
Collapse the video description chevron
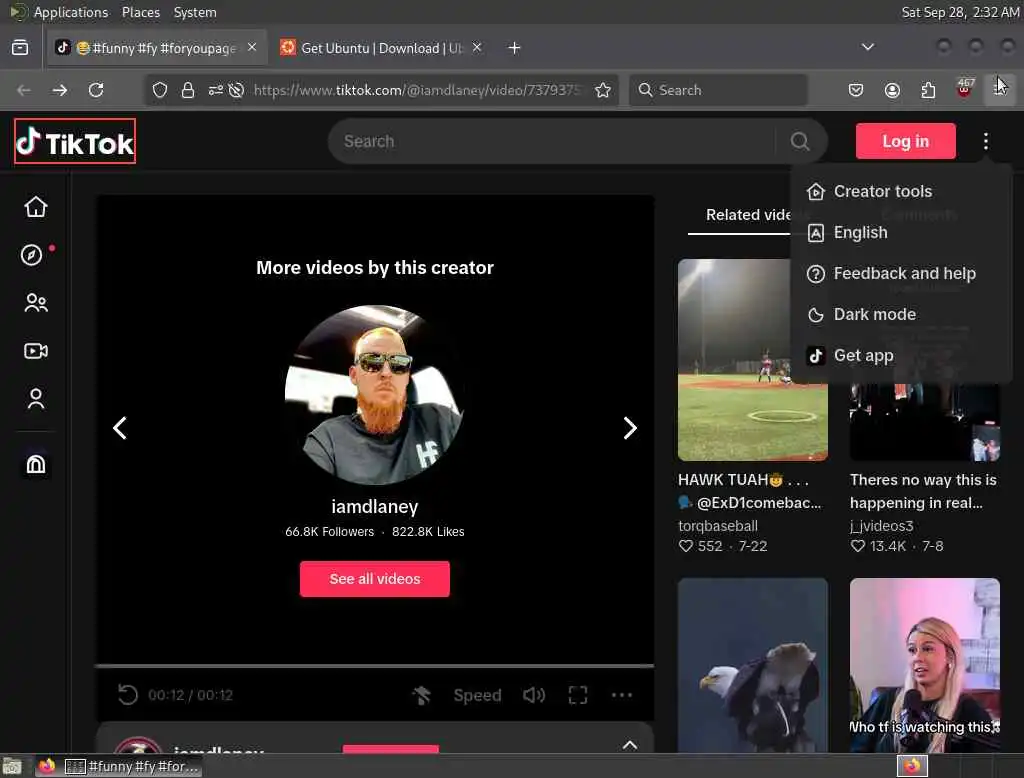[x=630, y=745]
